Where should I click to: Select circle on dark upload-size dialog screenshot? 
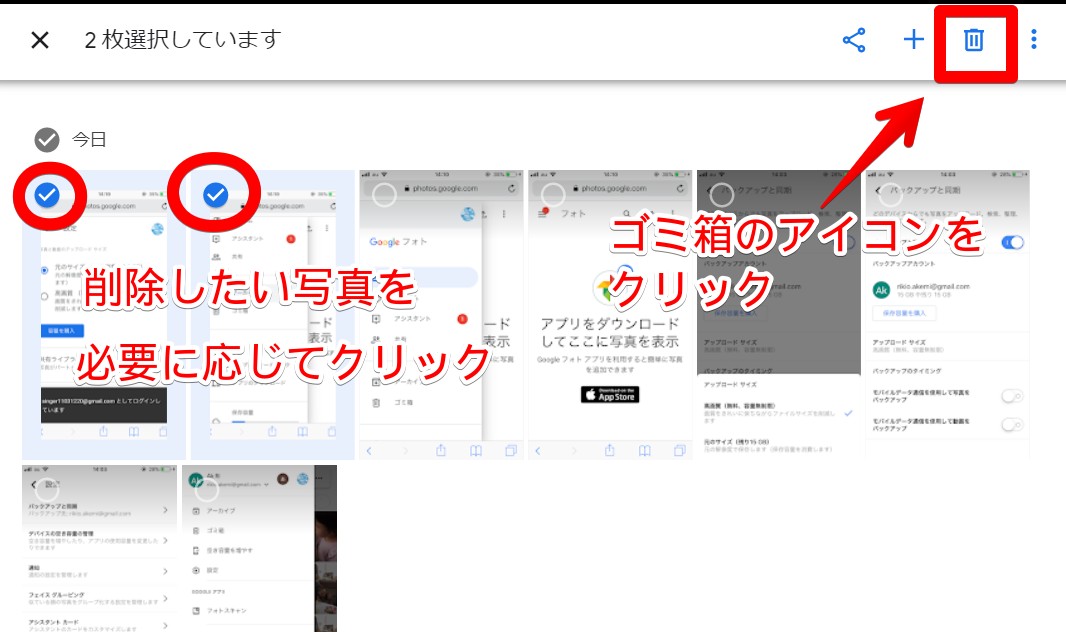click(x=721, y=195)
